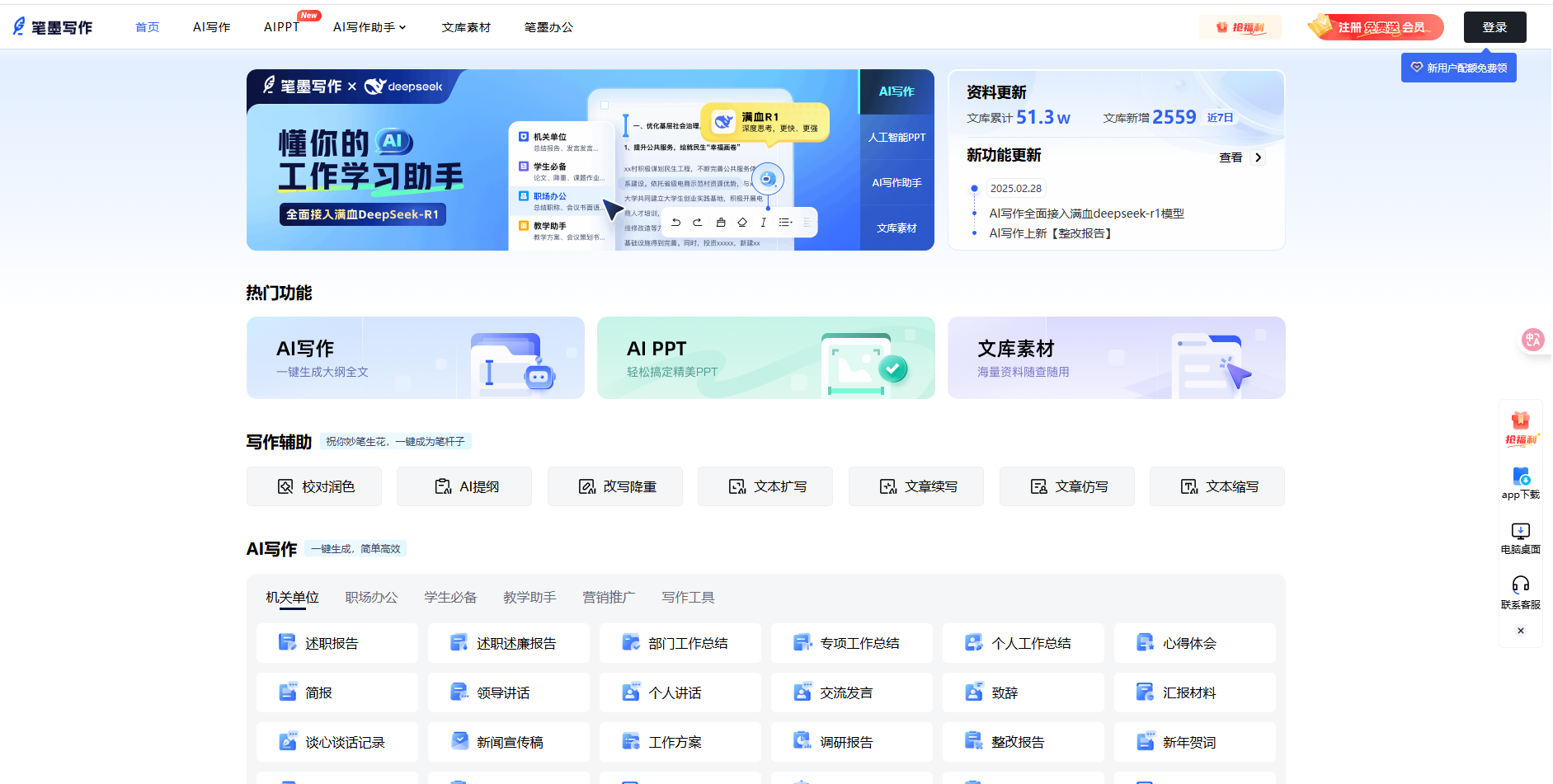This screenshot has width=1553, height=784.
Task: Open the app下载 icon in sidebar
Action: click(1521, 483)
